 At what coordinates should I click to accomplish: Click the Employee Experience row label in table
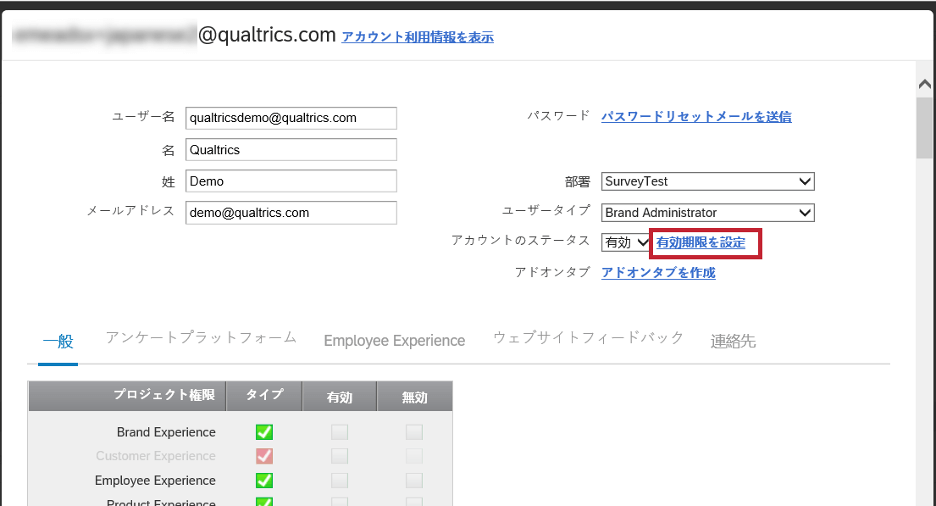pyautogui.click(x=155, y=480)
